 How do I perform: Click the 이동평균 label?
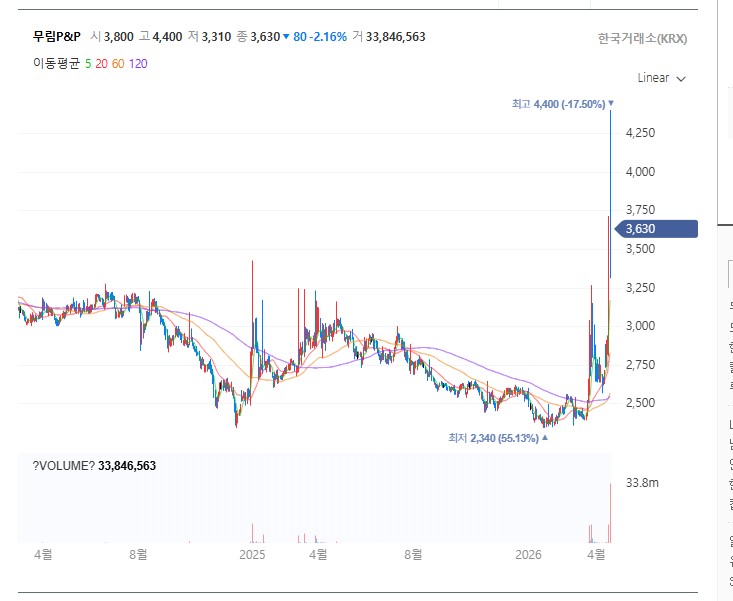(x=57, y=64)
